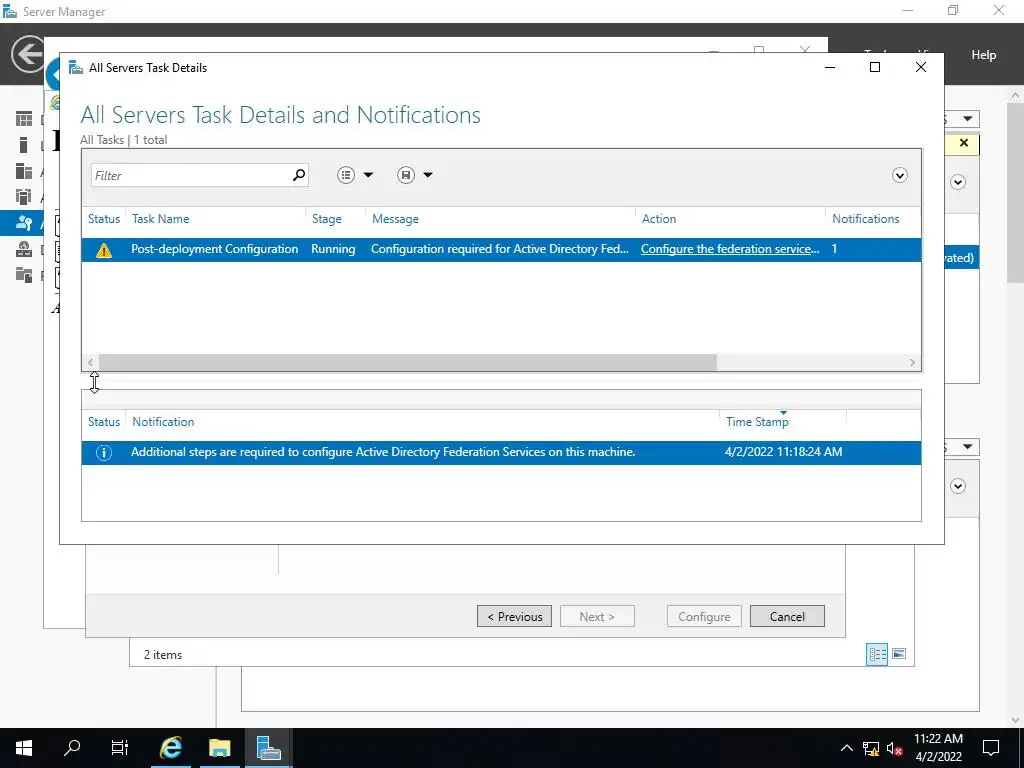Open the muted volume tray icon
This screenshot has width=1024, height=768.
[x=894, y=748]
